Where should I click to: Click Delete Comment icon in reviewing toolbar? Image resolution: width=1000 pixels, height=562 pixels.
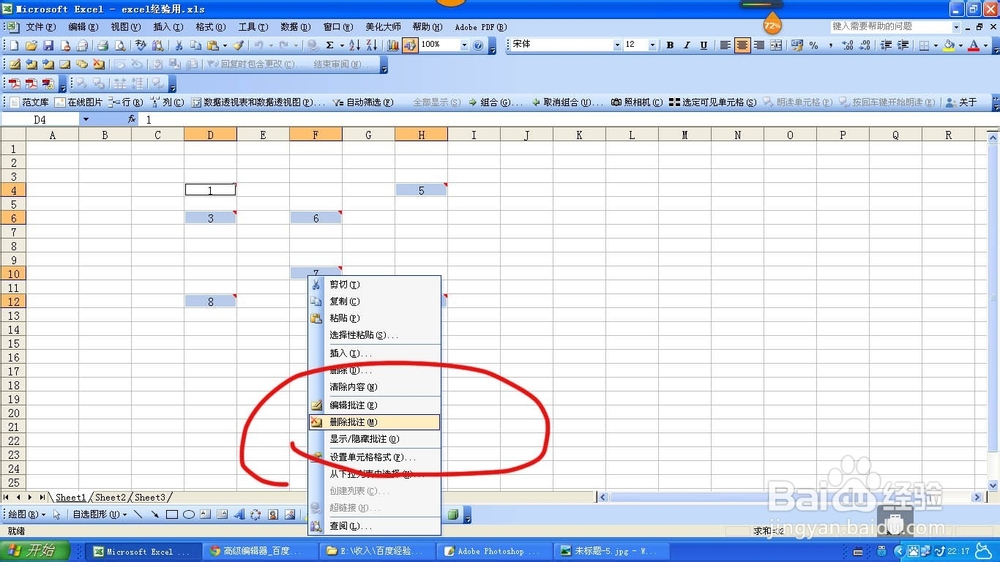pos(98,64)
